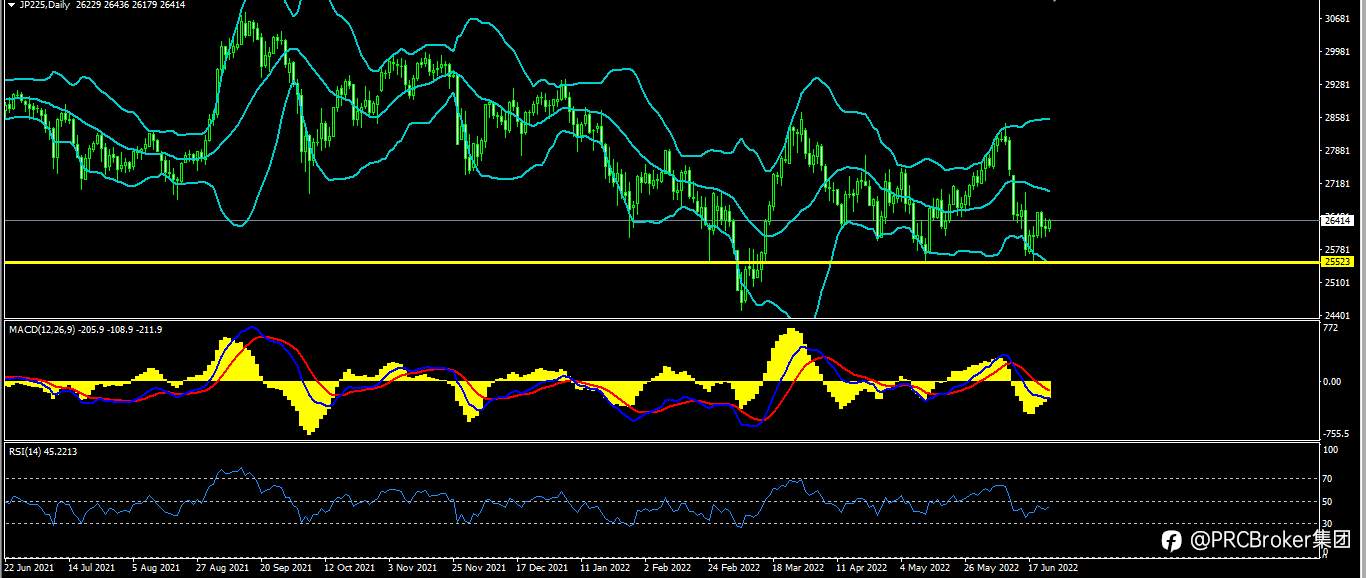The image size is (1366, 578).
Task: Click the 22 Jun 2021 date label
Action: pos(30,567)
